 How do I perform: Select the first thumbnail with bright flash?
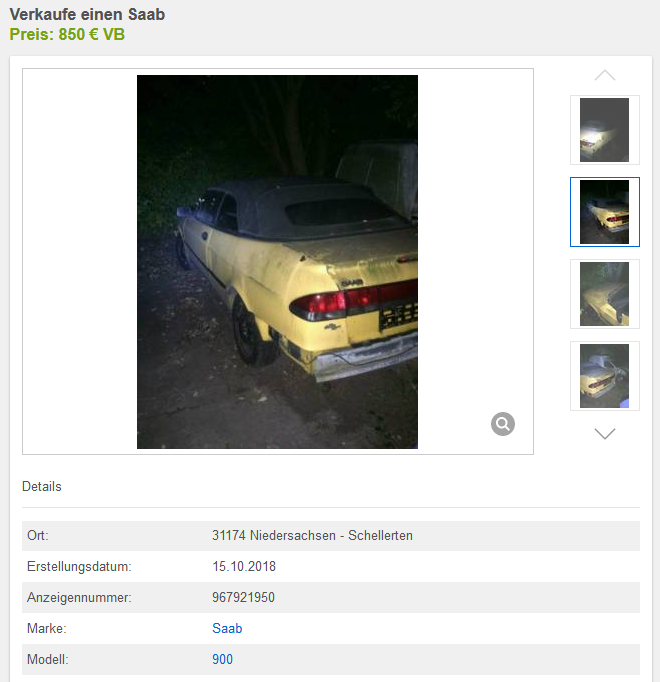(x=605, y=130)
